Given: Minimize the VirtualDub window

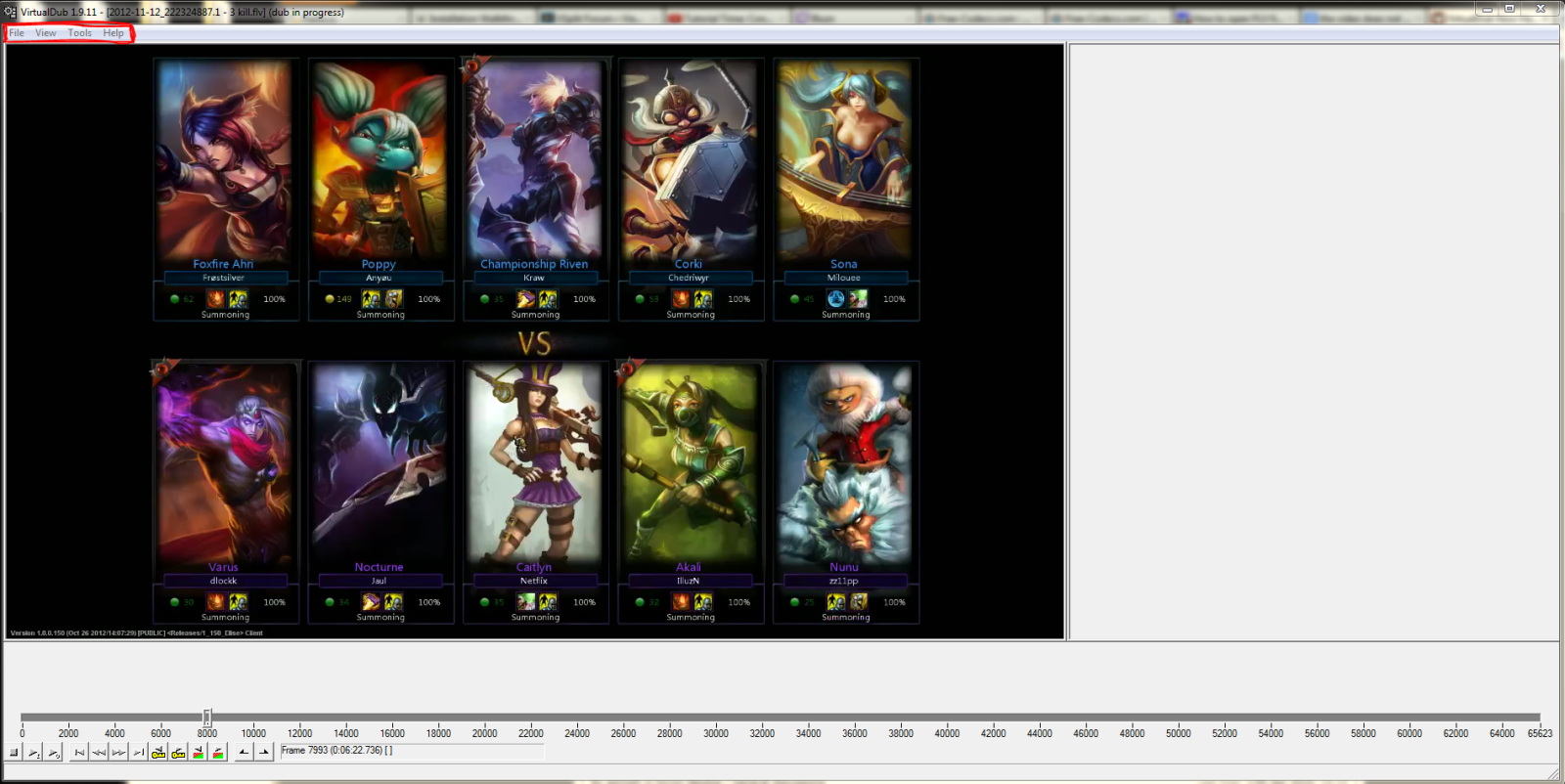Looking at the screenshot, I should click(x=1487, y=9).
